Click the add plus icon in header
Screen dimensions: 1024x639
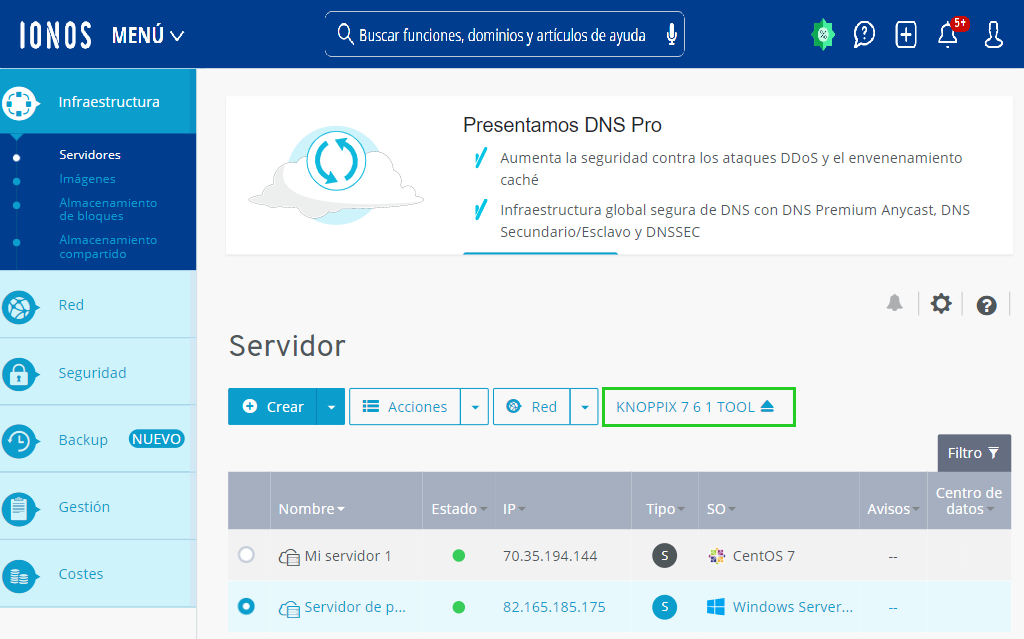tap(906, 35)
